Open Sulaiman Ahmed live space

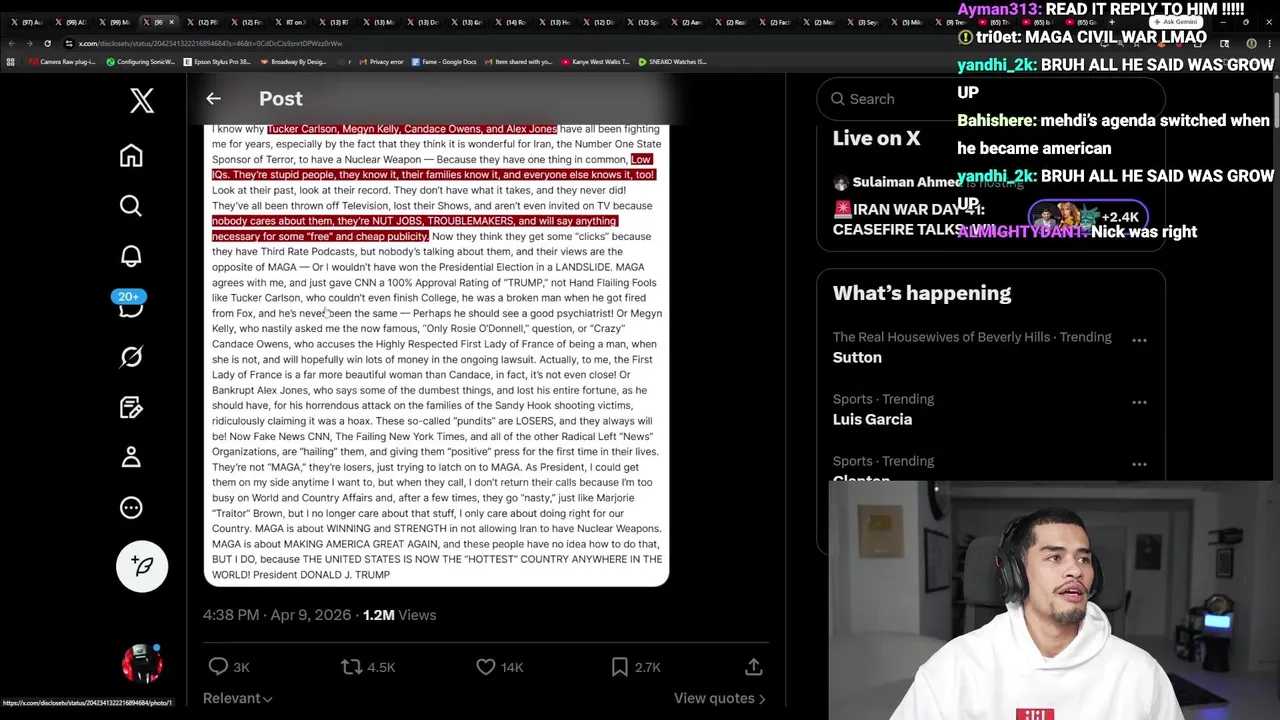[x=990, y=206]
